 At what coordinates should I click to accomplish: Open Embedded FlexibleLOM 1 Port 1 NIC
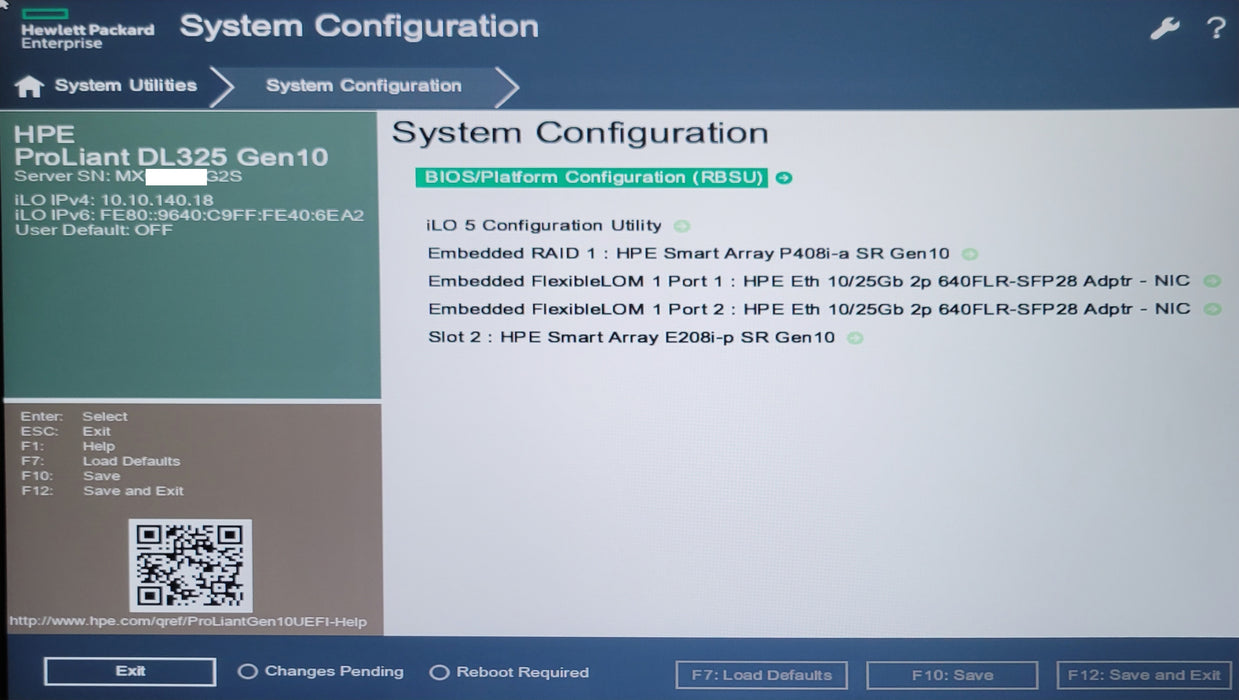(809, 282)
